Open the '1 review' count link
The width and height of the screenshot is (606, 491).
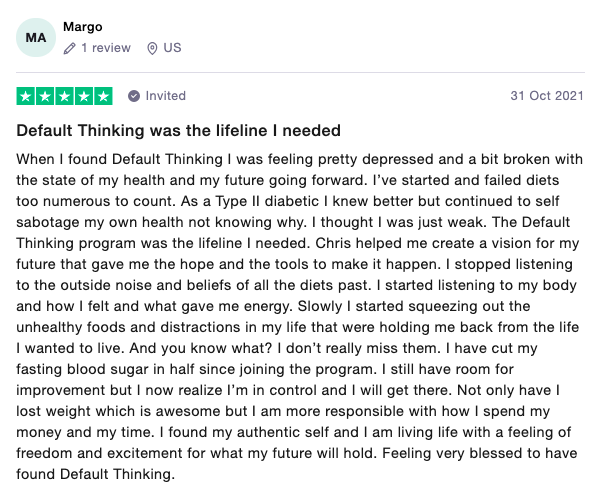click(x=104, y=48)
